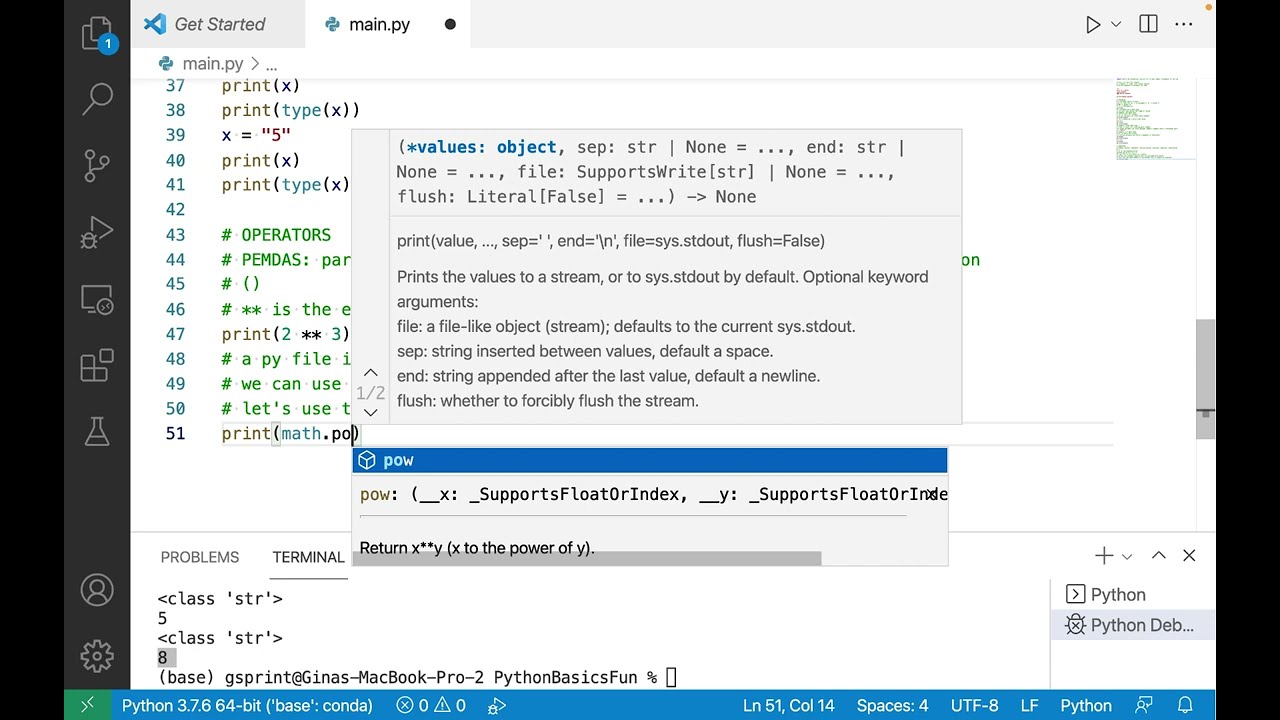Click the '# OPERATORS' comment line
The height and width of the screenshot is (720, 1280).
pyautogui.click(x=276, y=235)
